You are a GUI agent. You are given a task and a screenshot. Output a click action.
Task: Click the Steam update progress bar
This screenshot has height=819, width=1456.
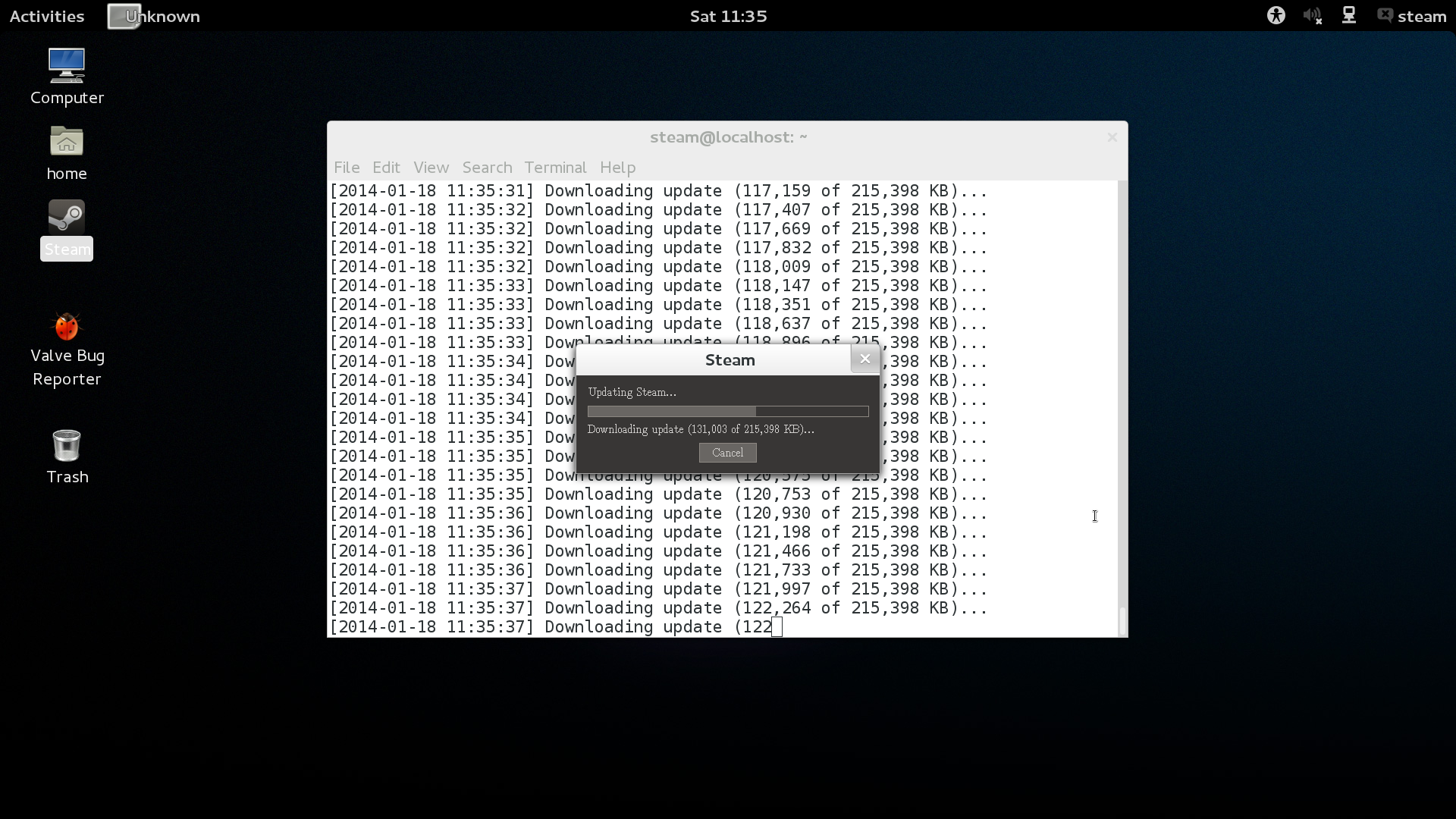pos(727,410)
